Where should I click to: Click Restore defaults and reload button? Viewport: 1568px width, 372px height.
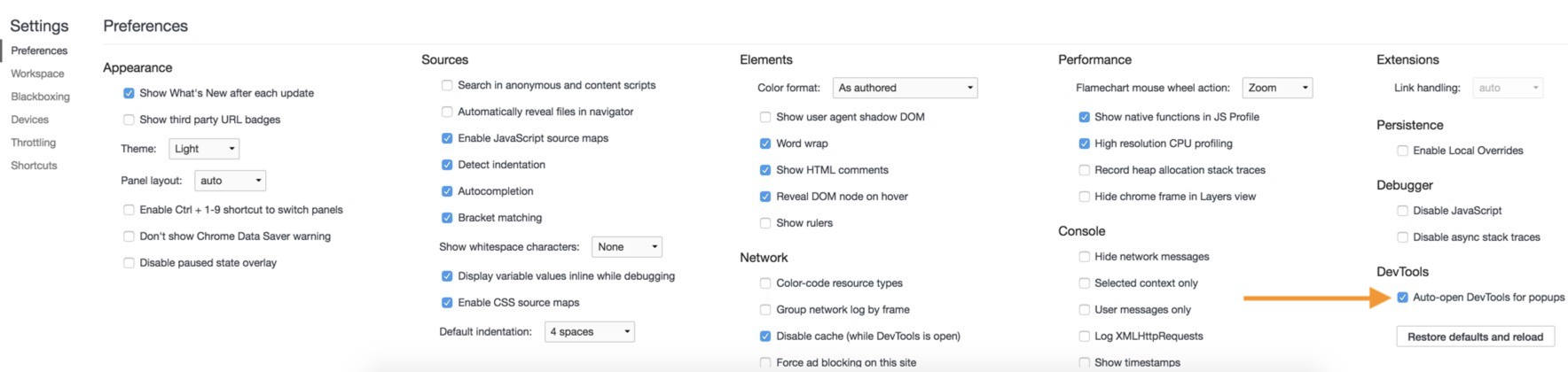tap(1475, 337)
